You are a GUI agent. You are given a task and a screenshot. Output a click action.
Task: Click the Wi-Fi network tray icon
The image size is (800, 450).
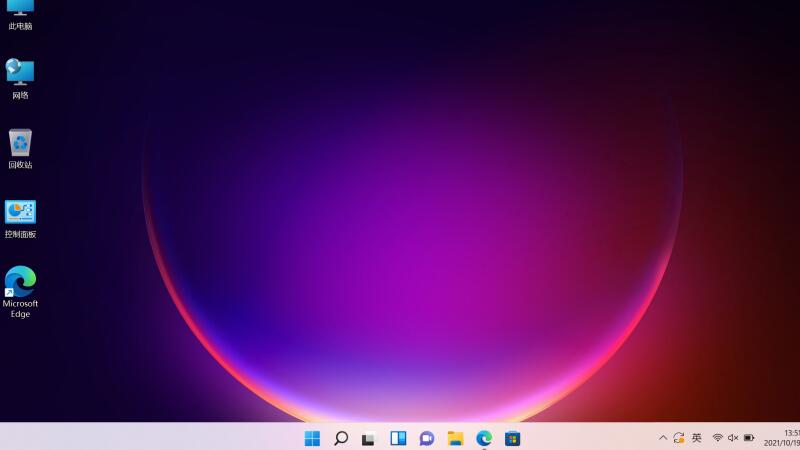pyautogui.click(x=717, y=438)
